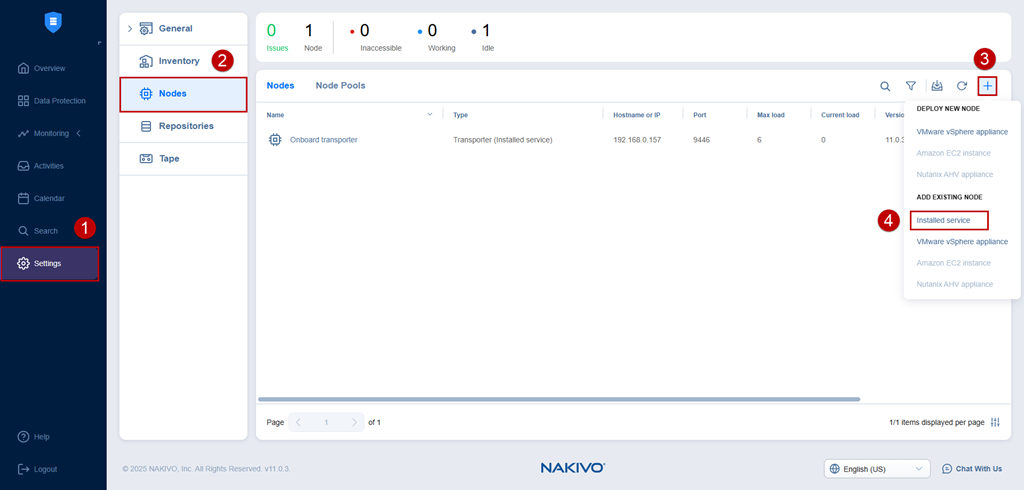1024x490 pixels.
Task: Go to previous page arrow
Action: [298, 422]
